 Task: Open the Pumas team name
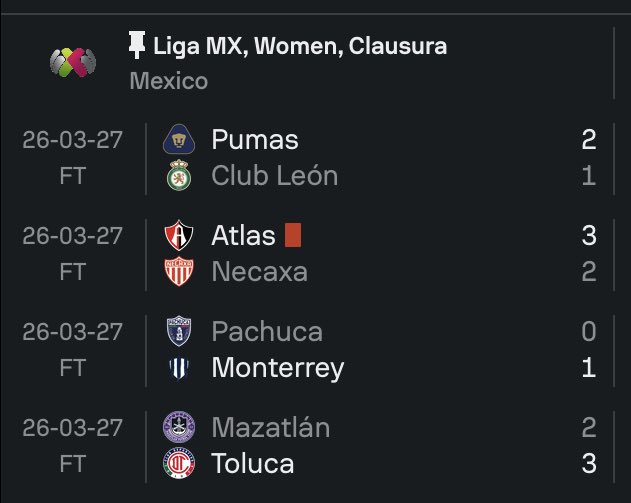click(x=255, y=140)
